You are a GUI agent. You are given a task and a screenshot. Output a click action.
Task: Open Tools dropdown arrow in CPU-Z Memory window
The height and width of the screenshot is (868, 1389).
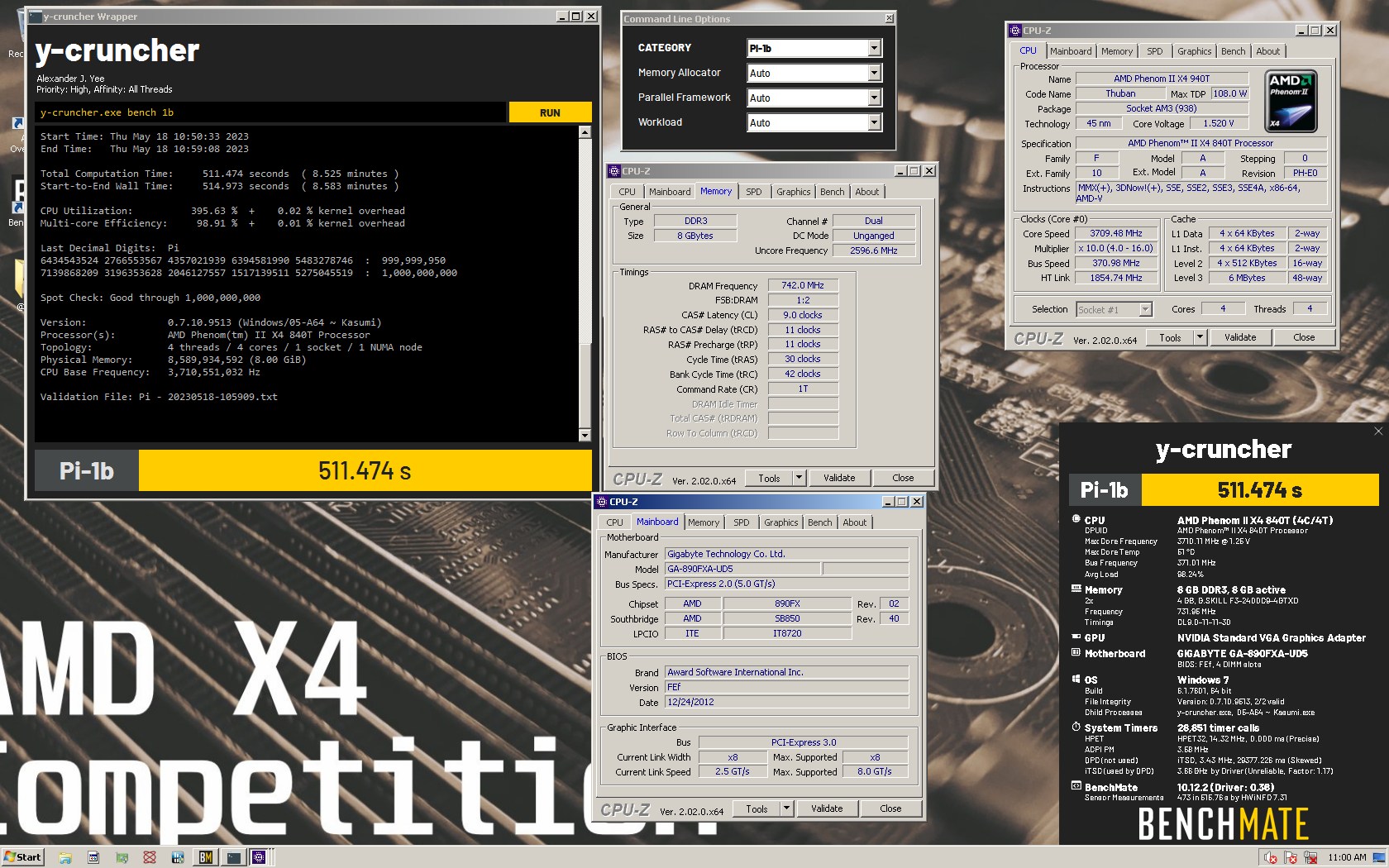tap(799, 478)
